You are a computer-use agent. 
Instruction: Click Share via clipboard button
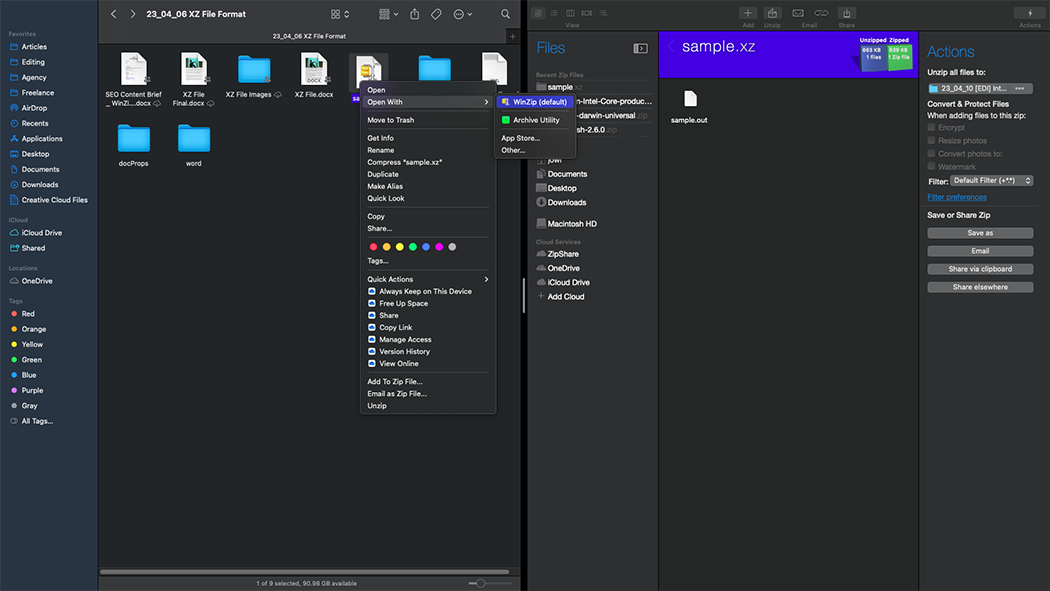coord(980,269)
